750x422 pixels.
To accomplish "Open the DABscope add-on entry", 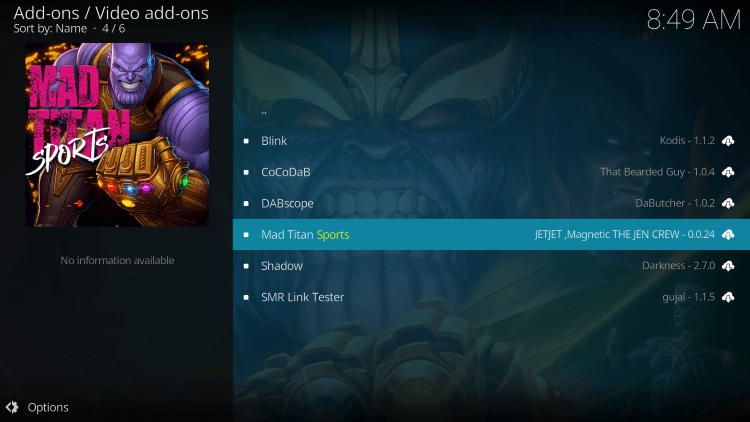I will [491, 203].
